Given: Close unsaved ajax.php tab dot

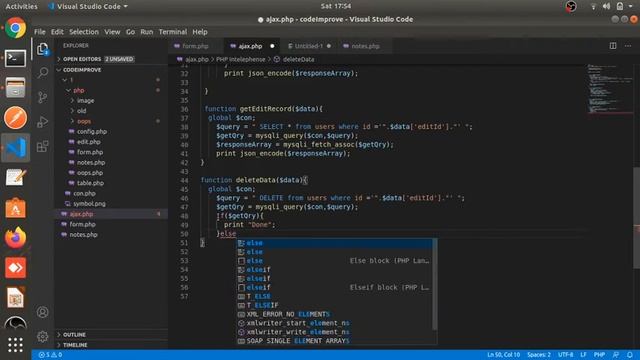Looking at the screenshot, I should [x=272, y=46].
